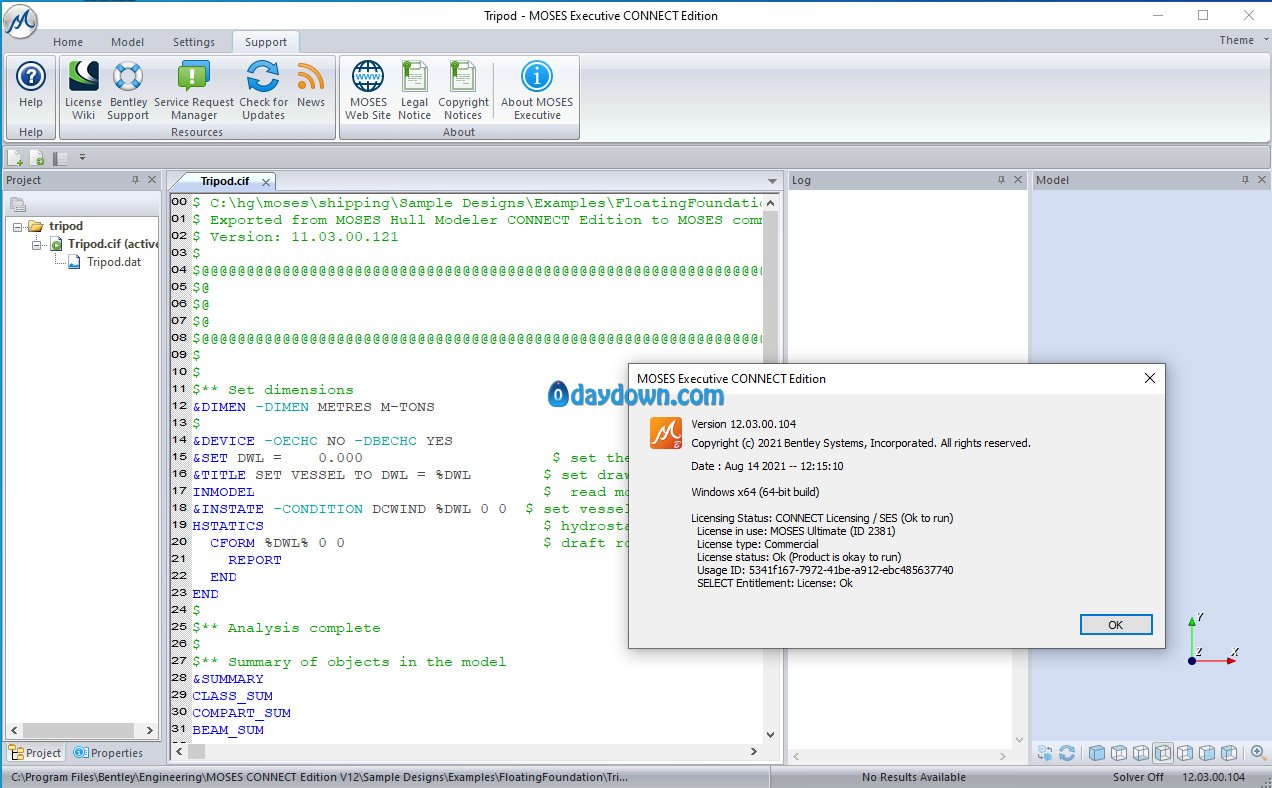Switch to the Home ribbon tab
Viewport: 1272px width, 788px height.
click(x=68, y=42)
